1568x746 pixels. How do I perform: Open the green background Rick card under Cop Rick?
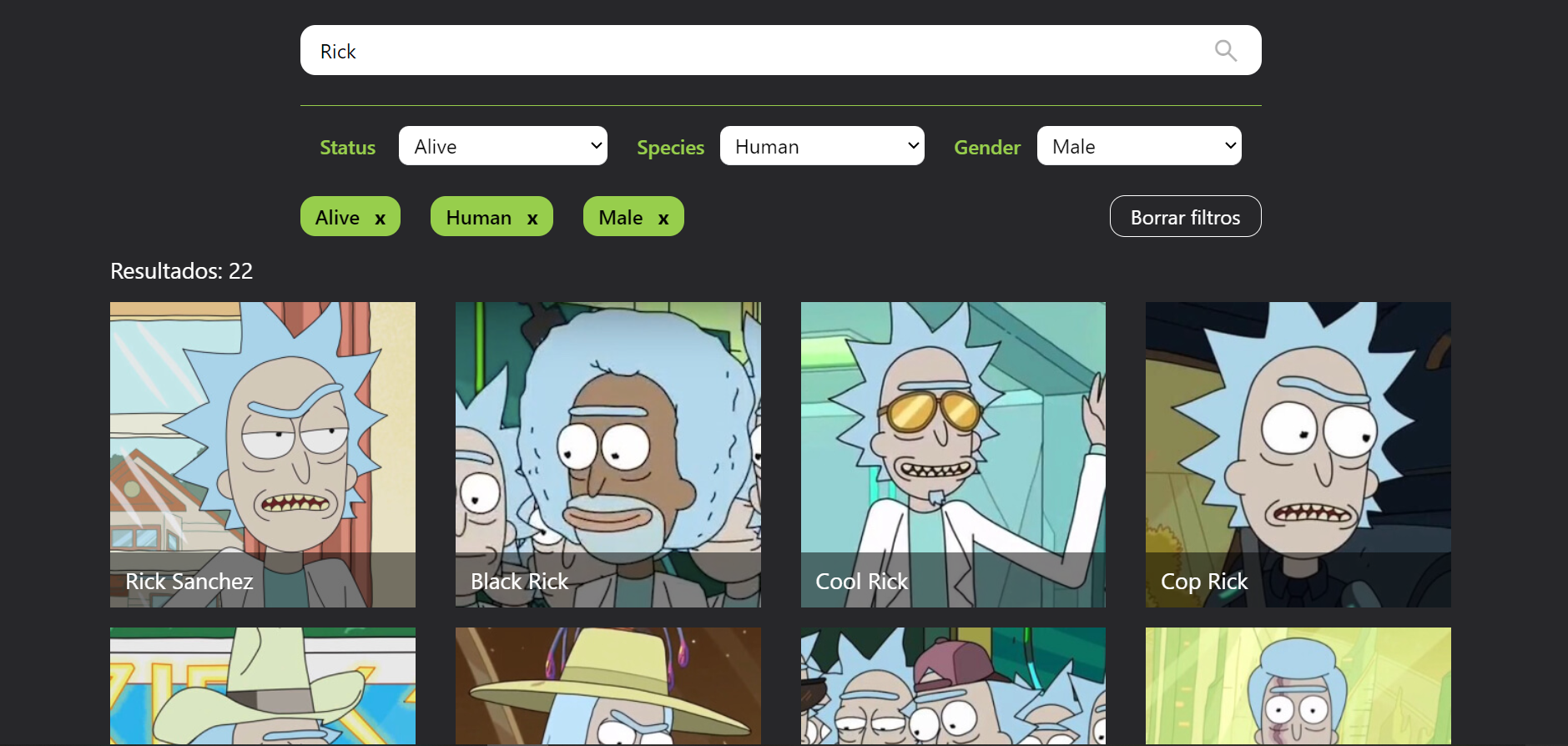(x=1298, y=686)
